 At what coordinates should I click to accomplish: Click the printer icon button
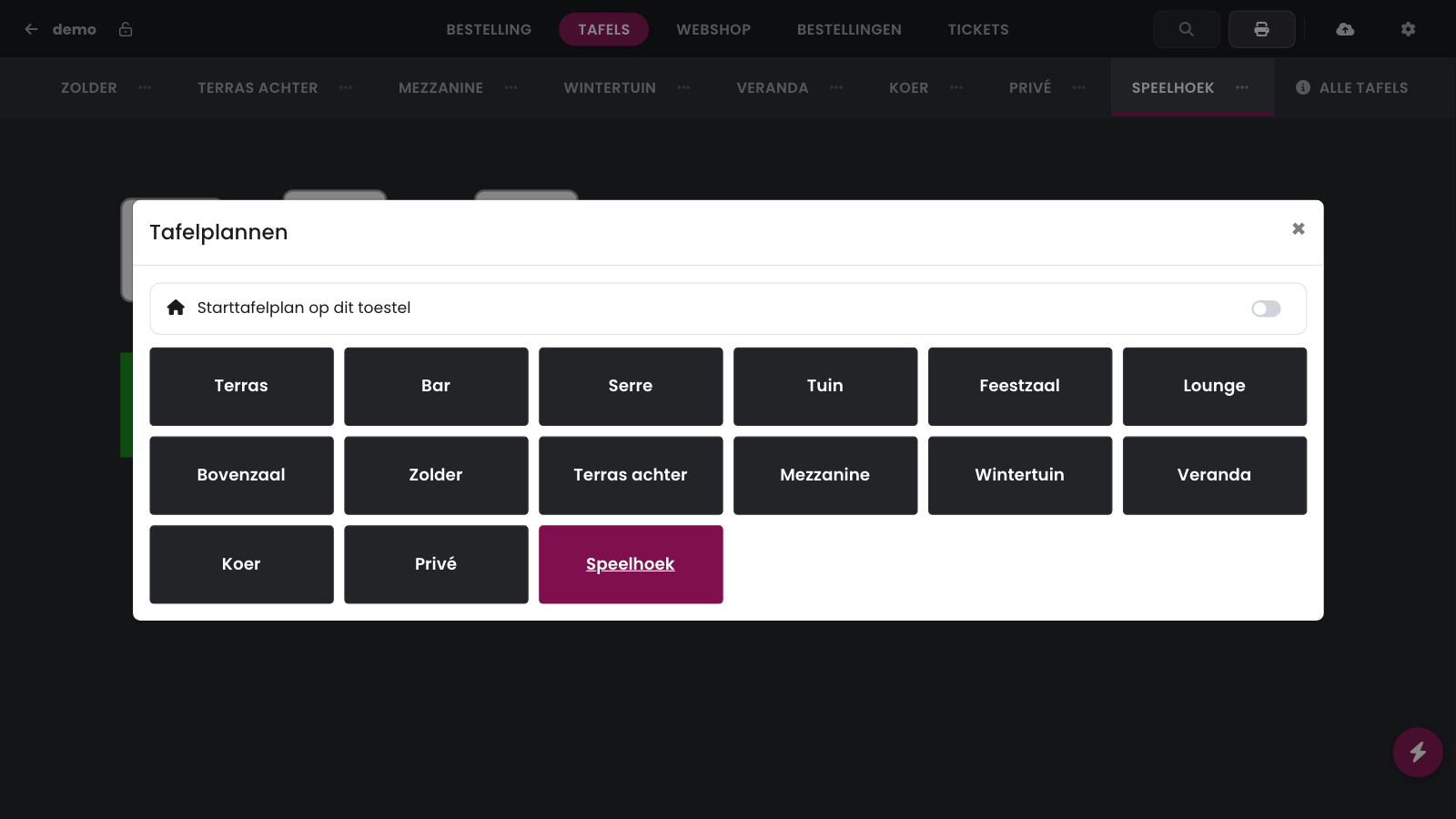pyautogui.click(x=1261, y=29)
